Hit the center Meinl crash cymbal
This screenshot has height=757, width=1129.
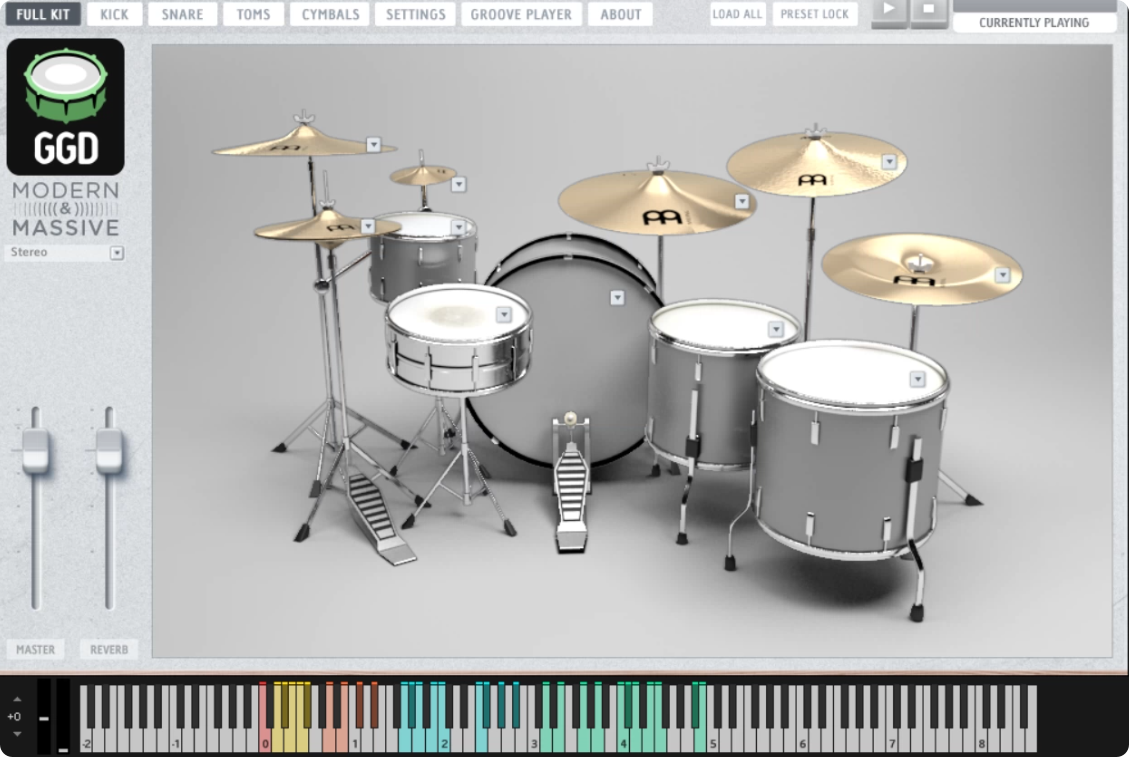click(x=655, y=202)
